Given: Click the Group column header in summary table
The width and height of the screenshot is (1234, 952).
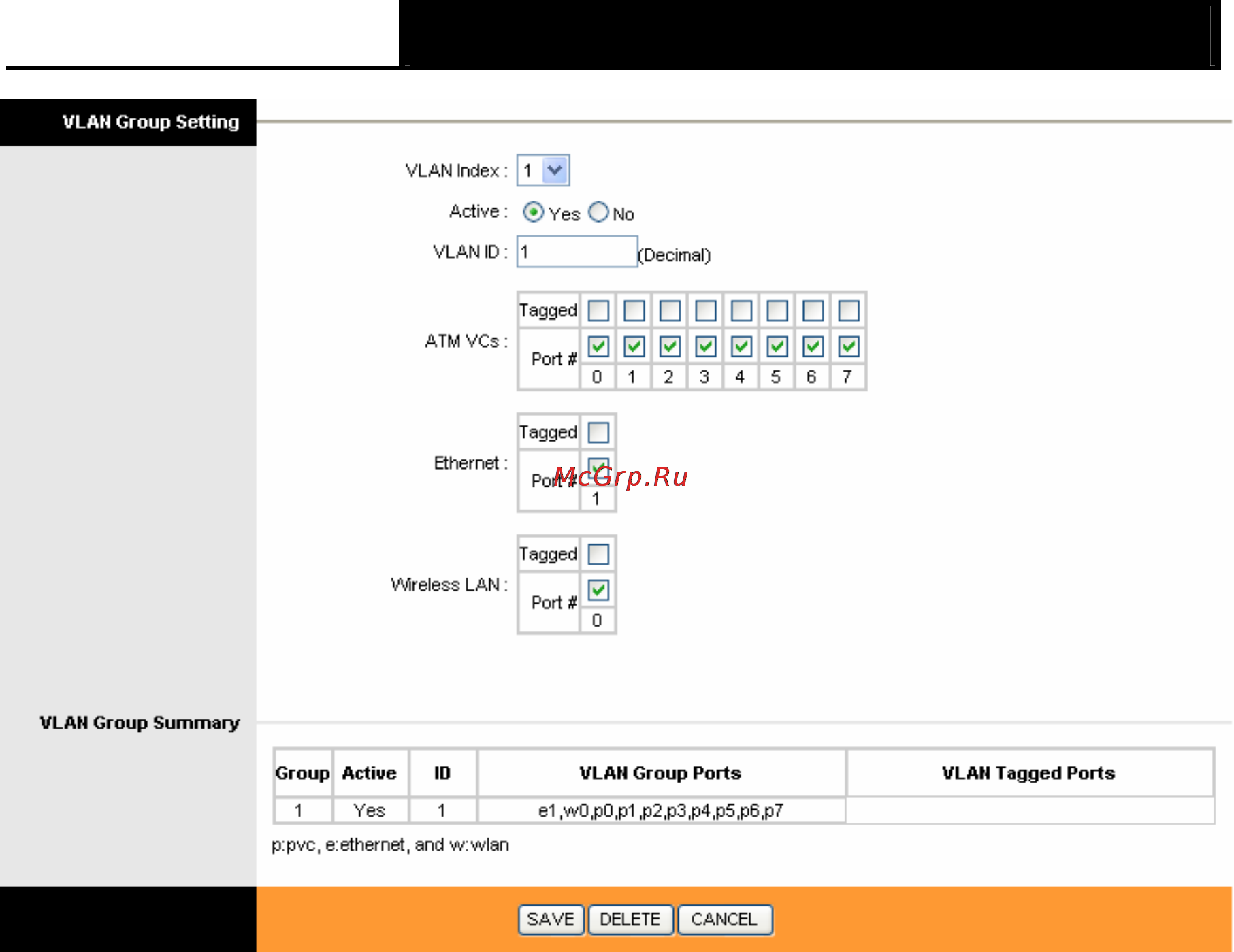Looking at the screenshot, I should coord(303,773).
